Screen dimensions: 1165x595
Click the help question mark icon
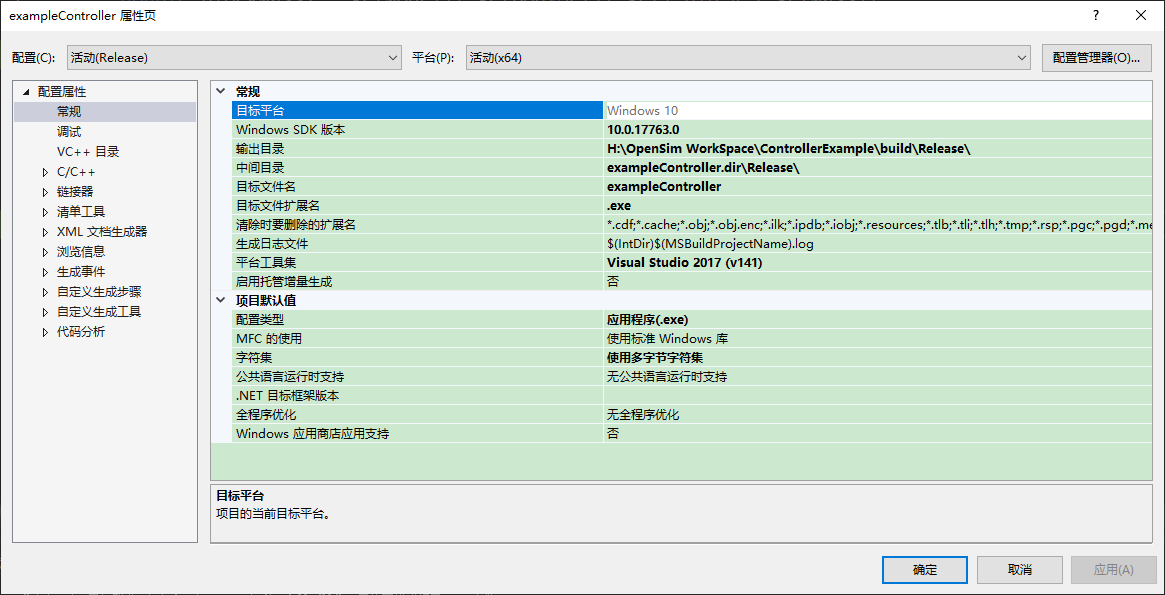pos(1095,15)
